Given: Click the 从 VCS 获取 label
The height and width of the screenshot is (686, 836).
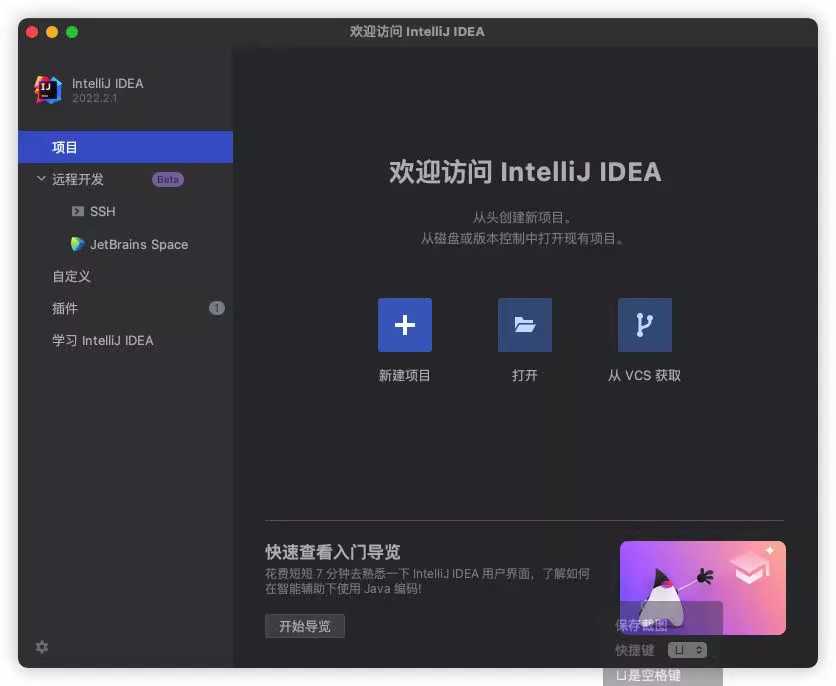Looking at the screenshot, I should click(x=645, y=376).
